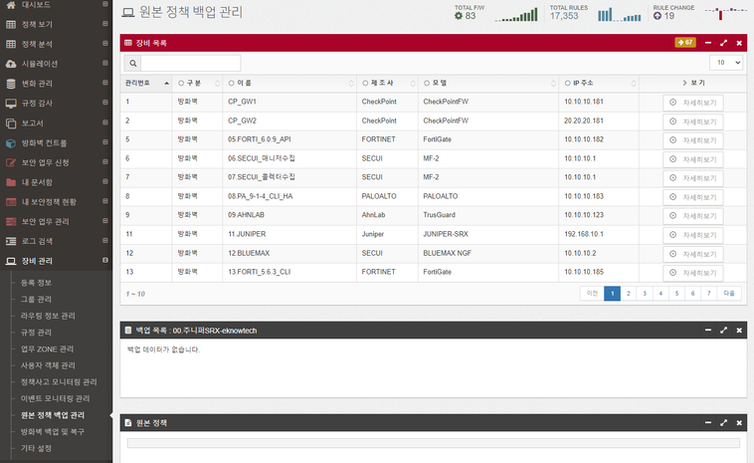Expand the 시뮬레이션 menu chevron
754x463 pixels.
coord(105,63)
